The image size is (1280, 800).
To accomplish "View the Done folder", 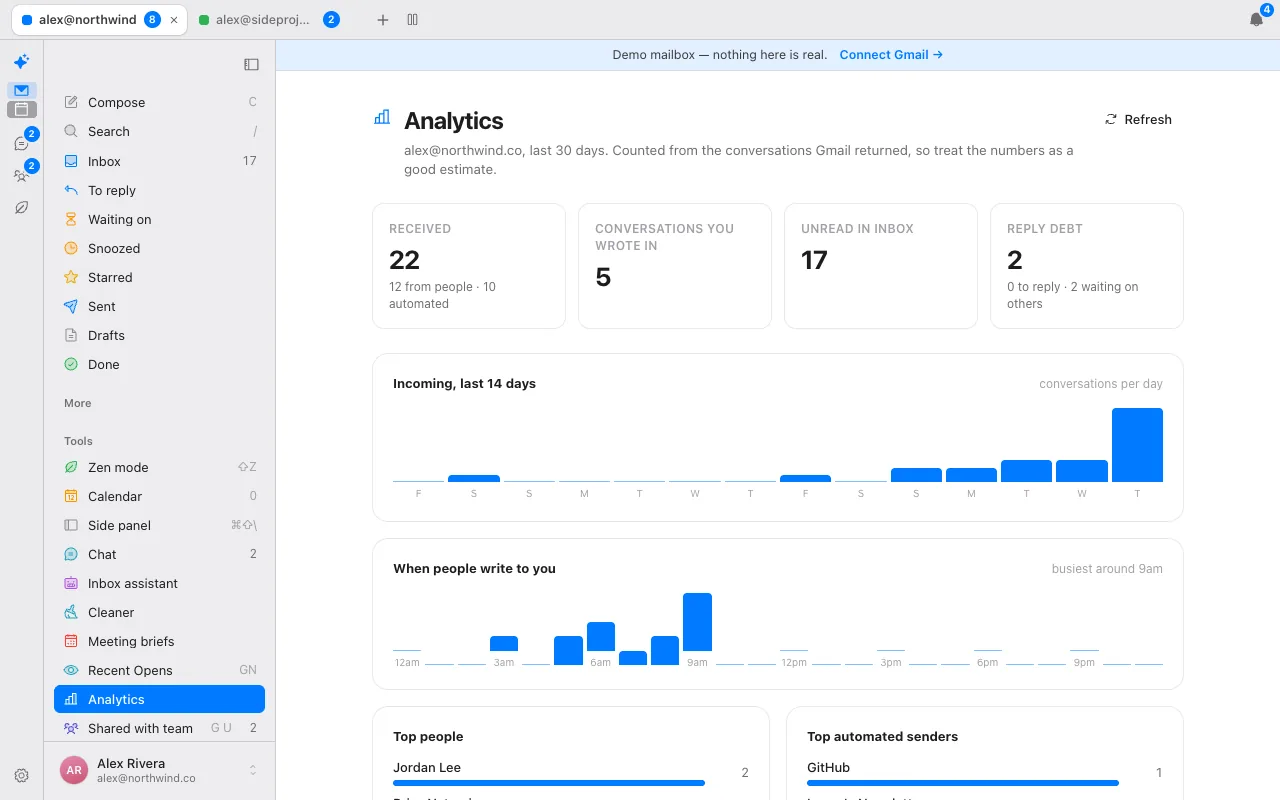I will [x=160, y=364].
